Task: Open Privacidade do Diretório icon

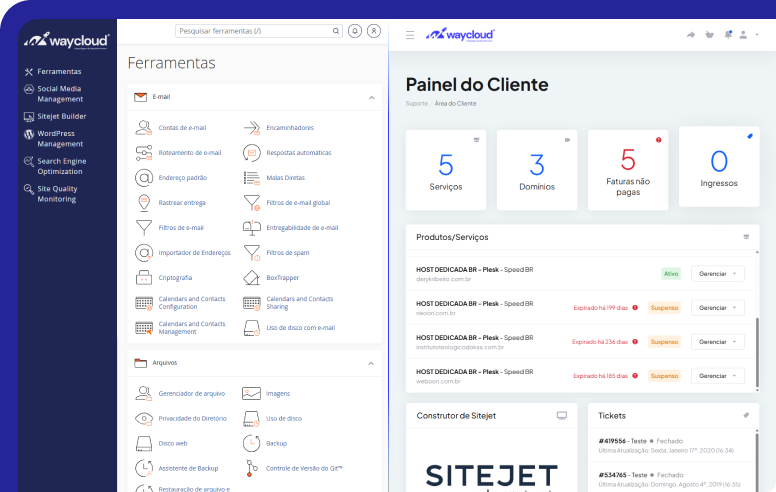Action: click(x=144, y=419)
